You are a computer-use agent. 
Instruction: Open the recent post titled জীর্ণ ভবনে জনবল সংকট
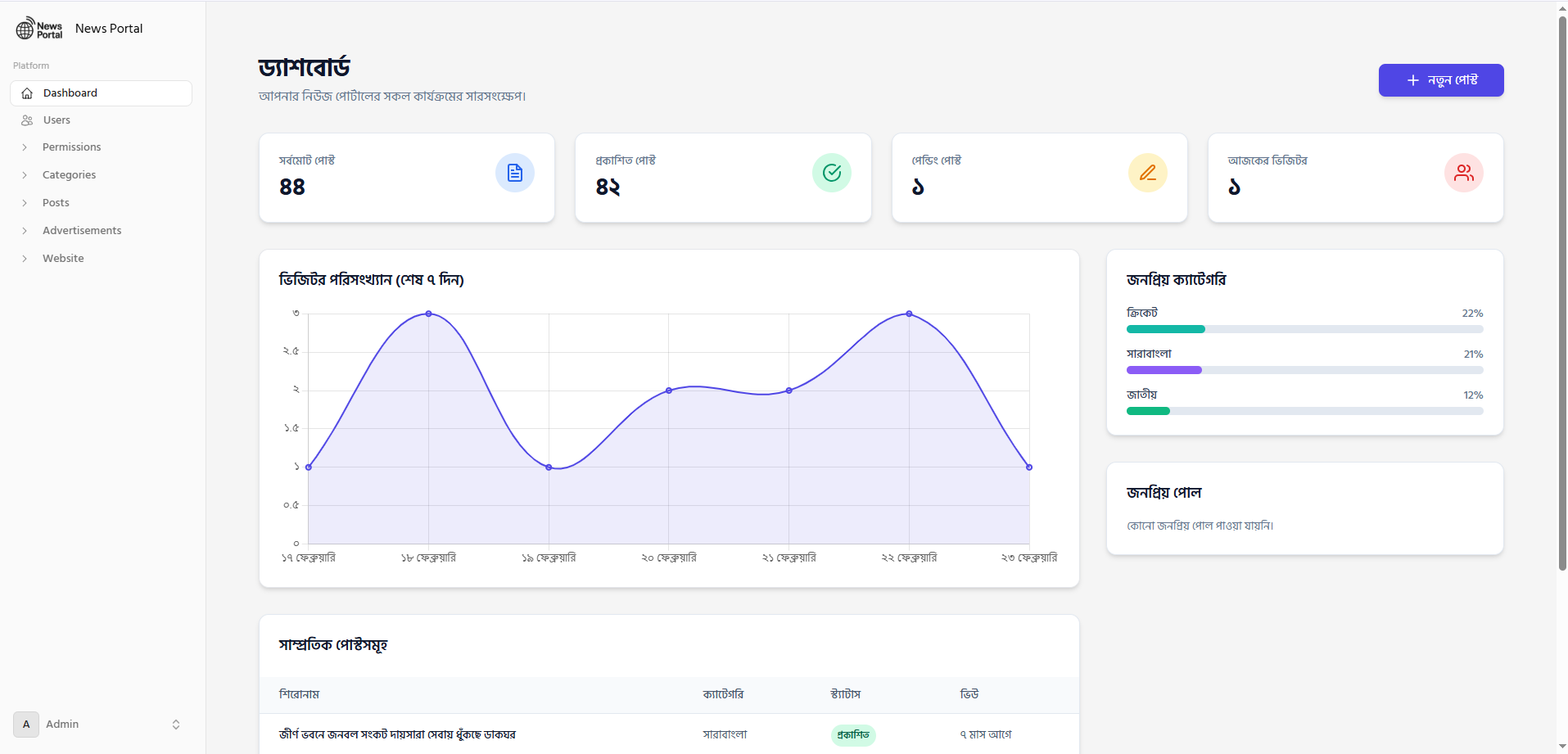click(x=397, y=735)
